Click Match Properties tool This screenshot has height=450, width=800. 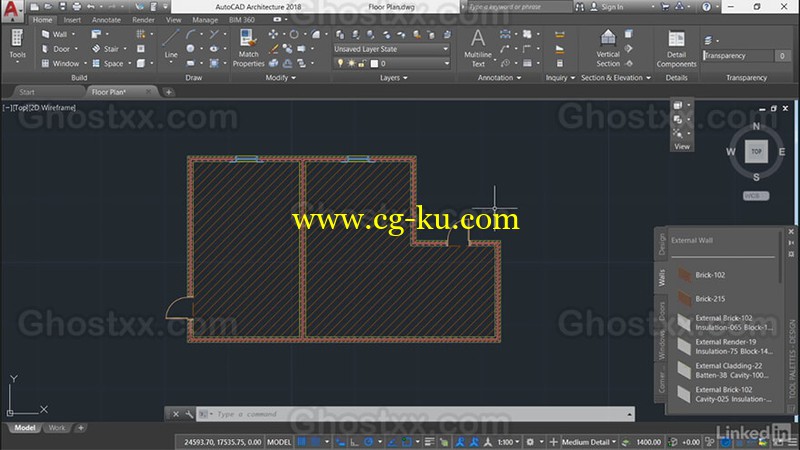pyautogui.click(x=248, y=48)
